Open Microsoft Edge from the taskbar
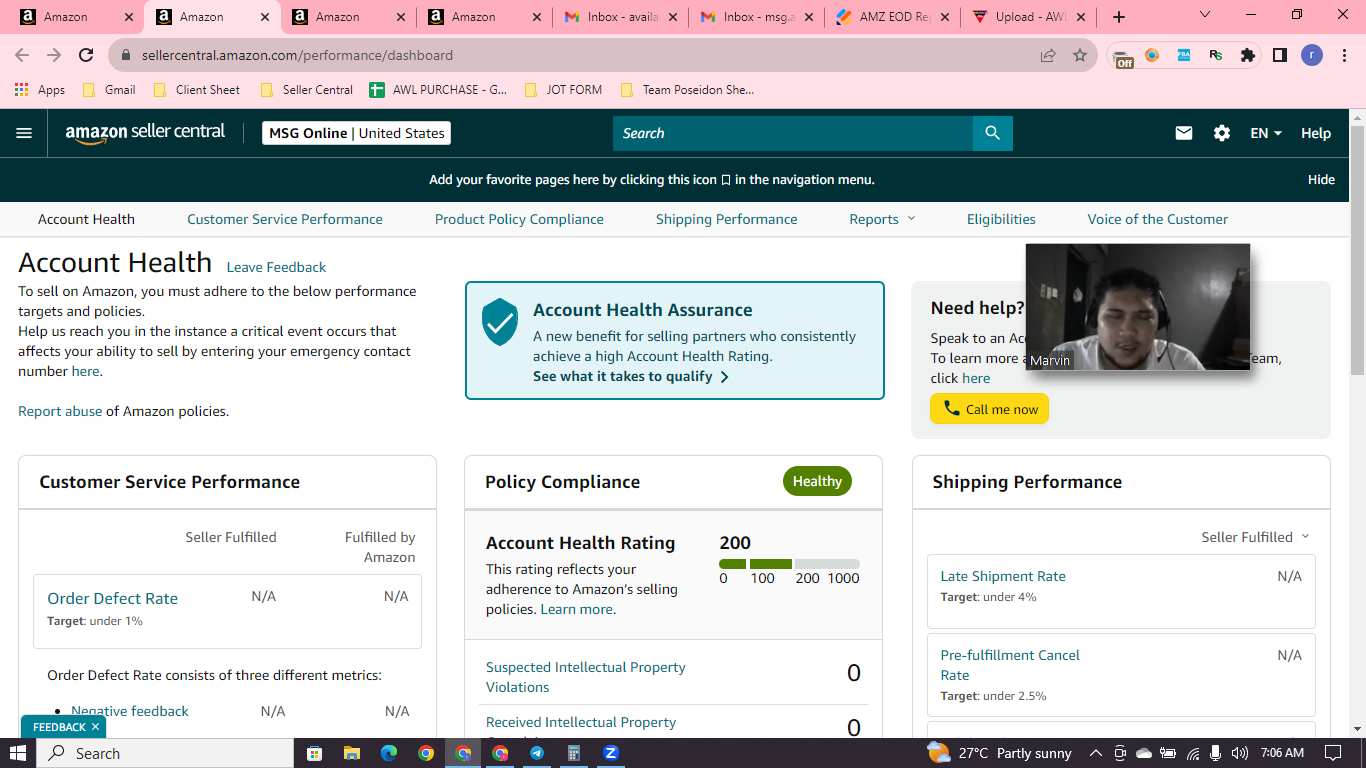Image resolution: width=1366 pixels, height=768 pixels. tap(389, 753)
